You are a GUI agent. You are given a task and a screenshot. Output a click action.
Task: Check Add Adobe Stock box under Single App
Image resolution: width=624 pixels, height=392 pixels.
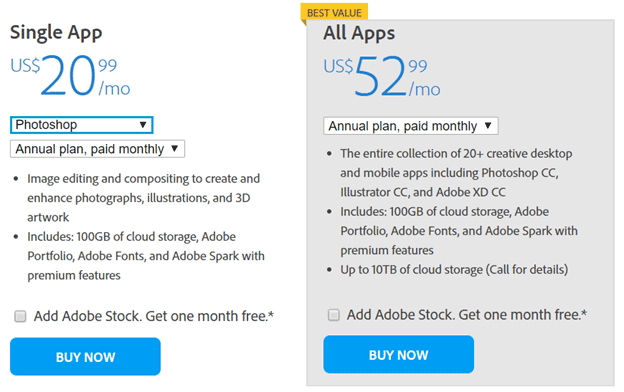(20, 316)
